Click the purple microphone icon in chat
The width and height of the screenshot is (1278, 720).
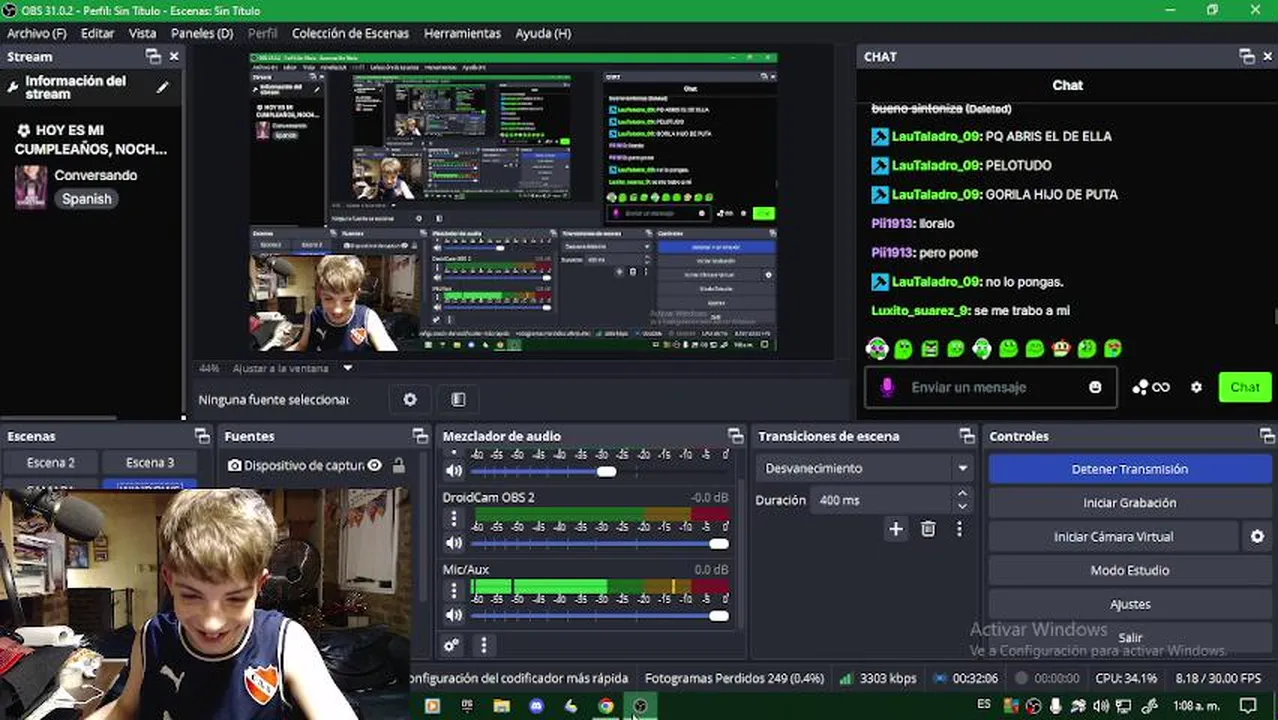click(886, 387)
